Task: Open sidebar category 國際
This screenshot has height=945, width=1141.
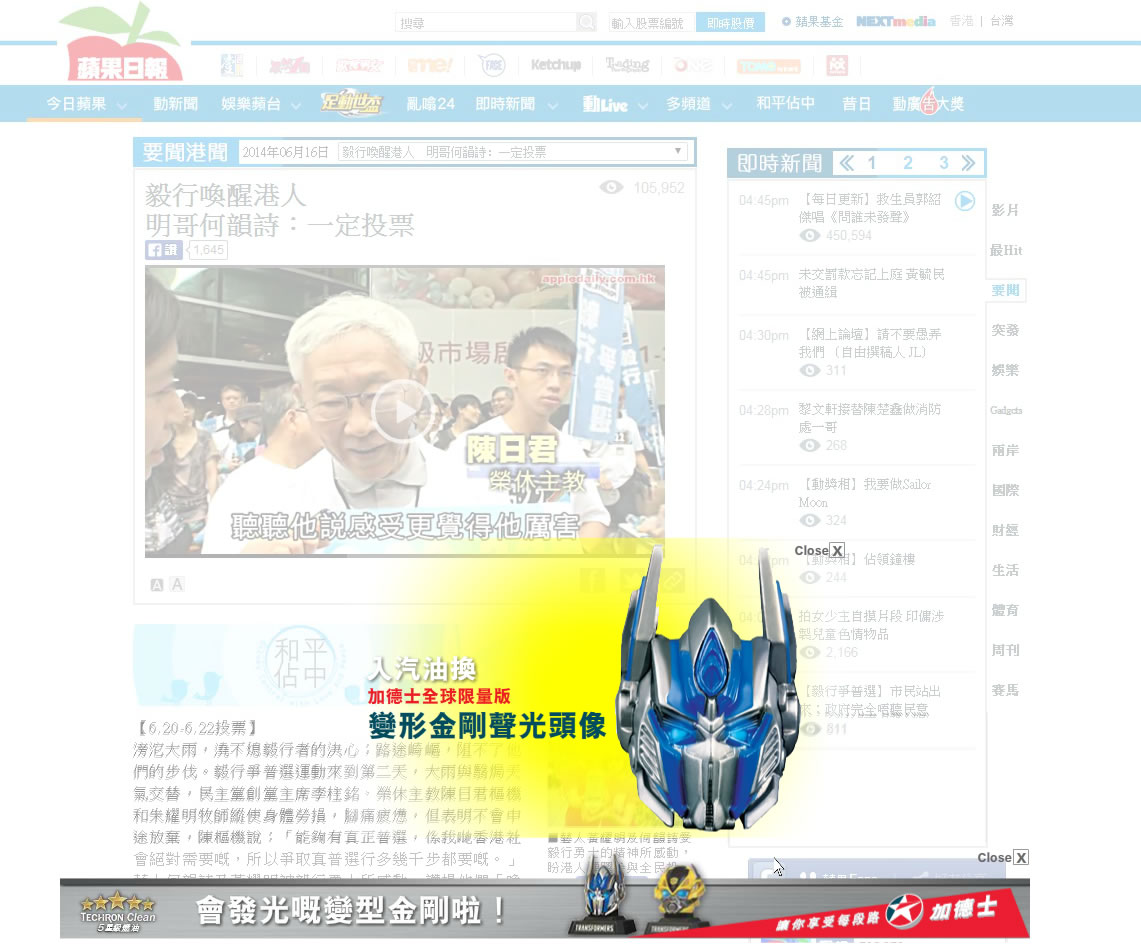Action: point(1005,490)
